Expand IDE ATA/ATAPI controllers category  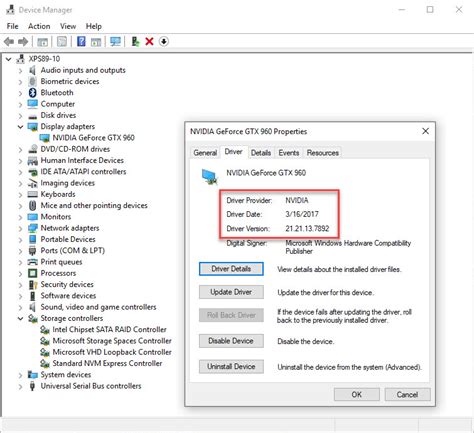click(20, 172)
